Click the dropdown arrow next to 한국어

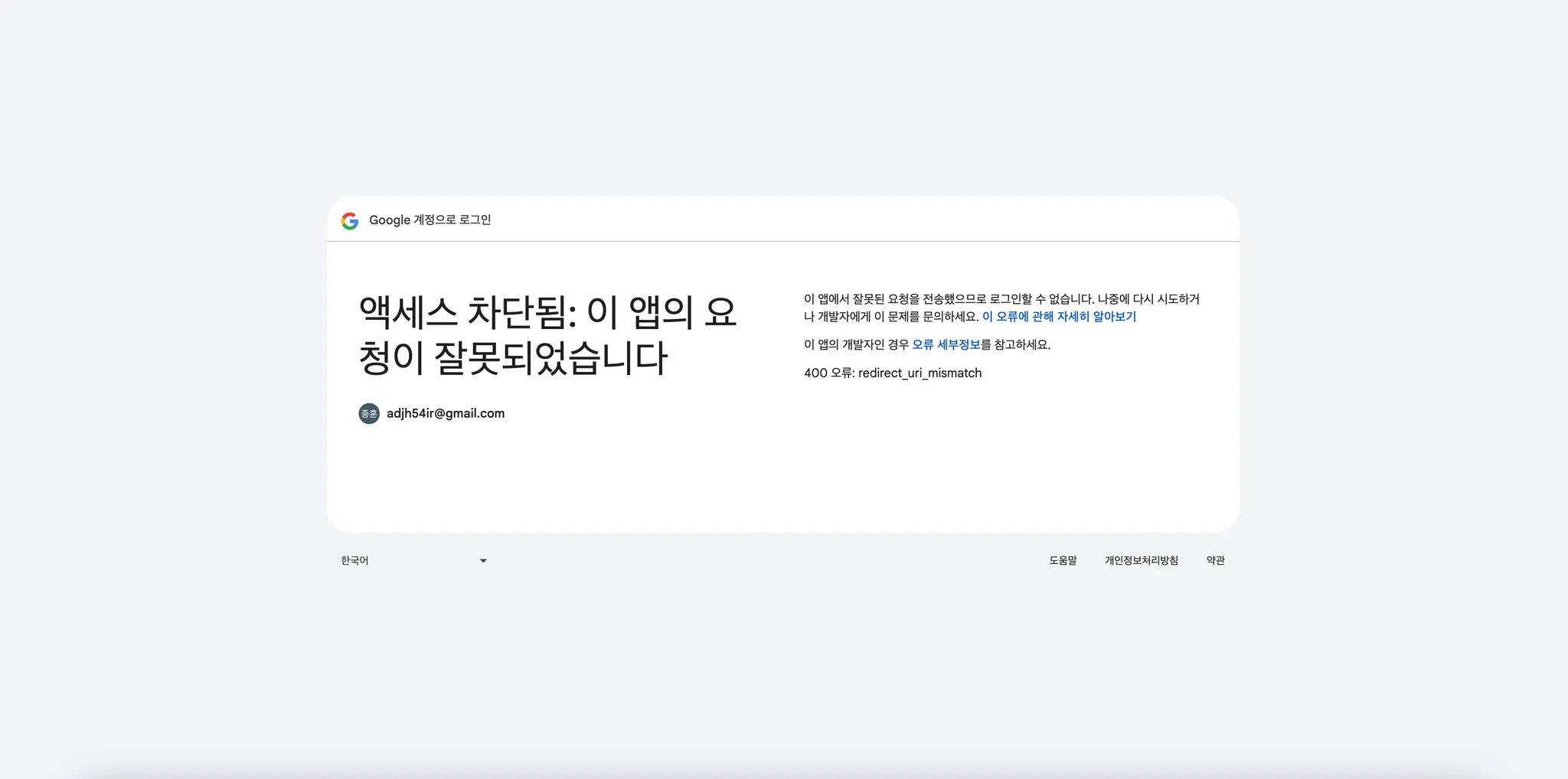[483, 561]
